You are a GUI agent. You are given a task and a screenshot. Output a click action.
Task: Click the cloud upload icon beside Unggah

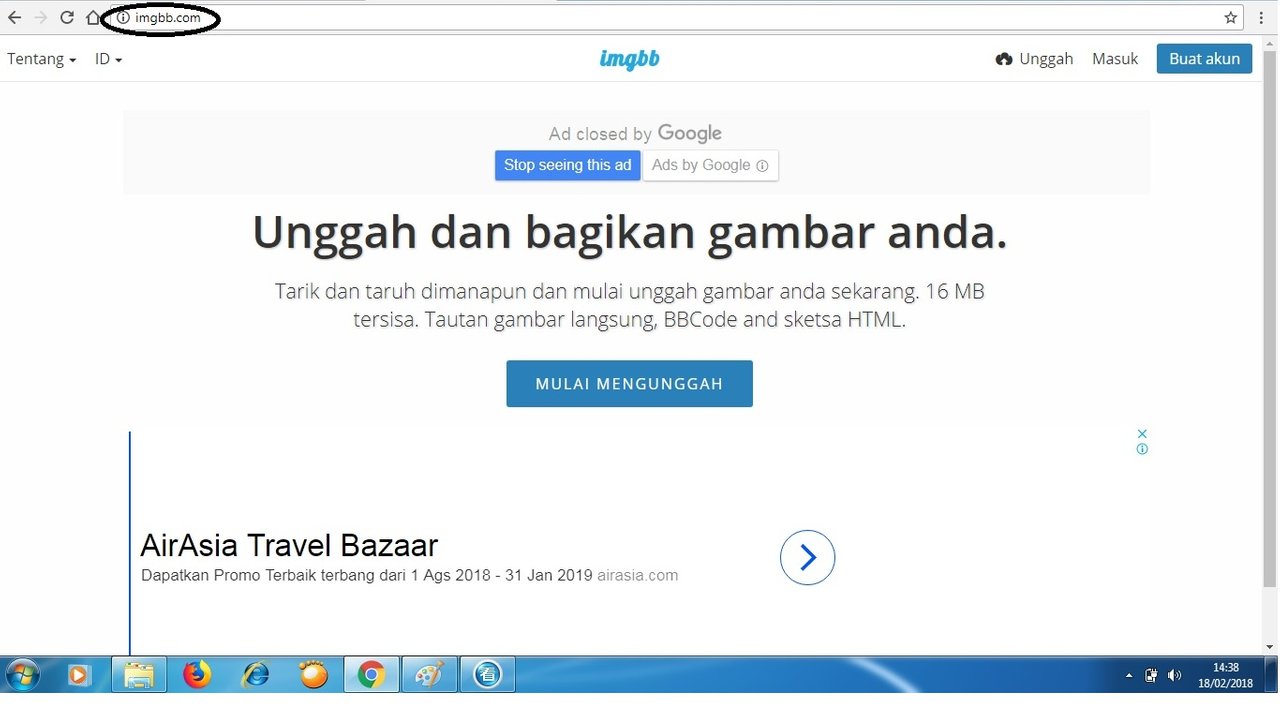point(1004,59)
